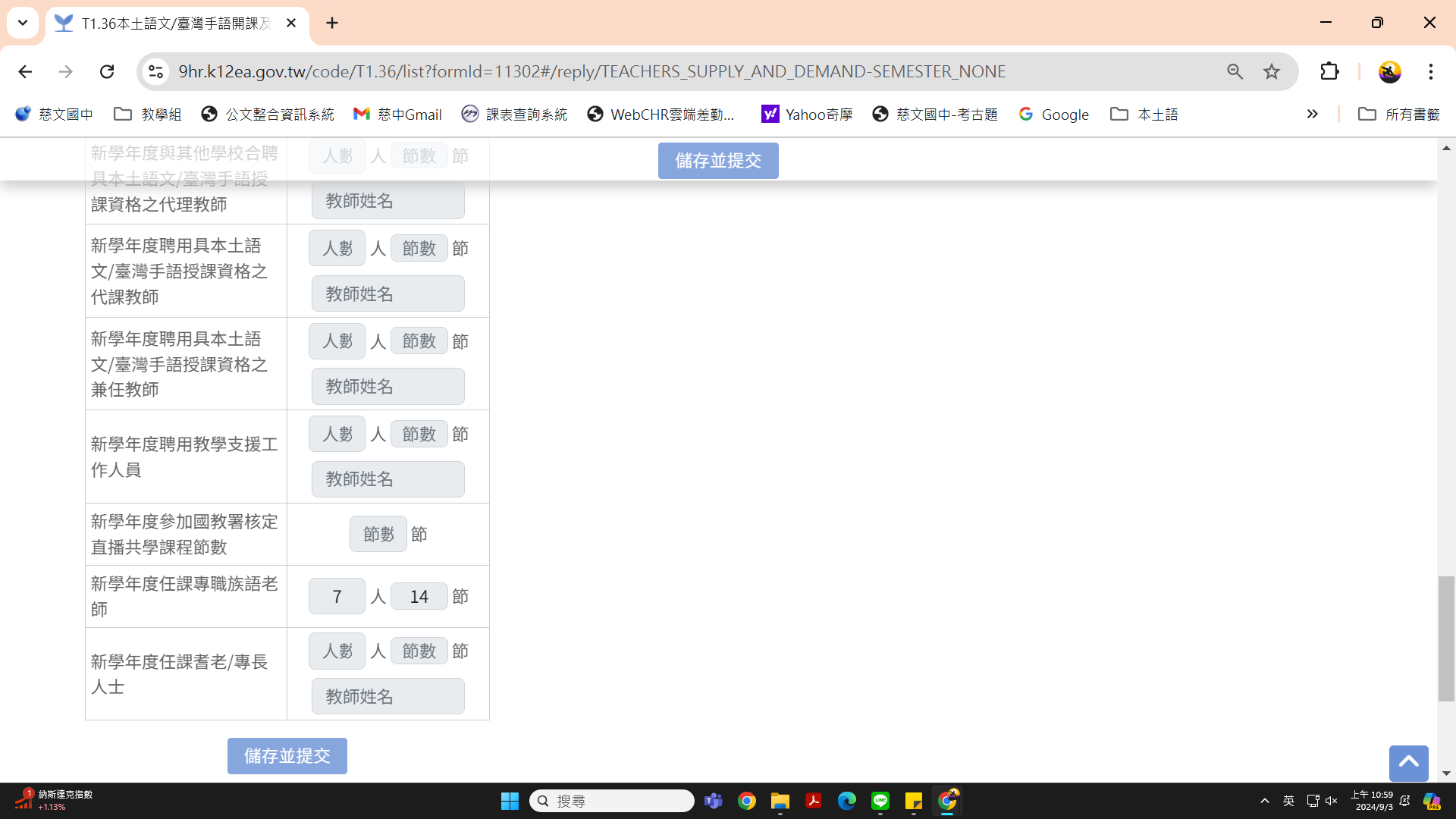Click 教師姓名 field for 代理教師 row

[388, 201]
